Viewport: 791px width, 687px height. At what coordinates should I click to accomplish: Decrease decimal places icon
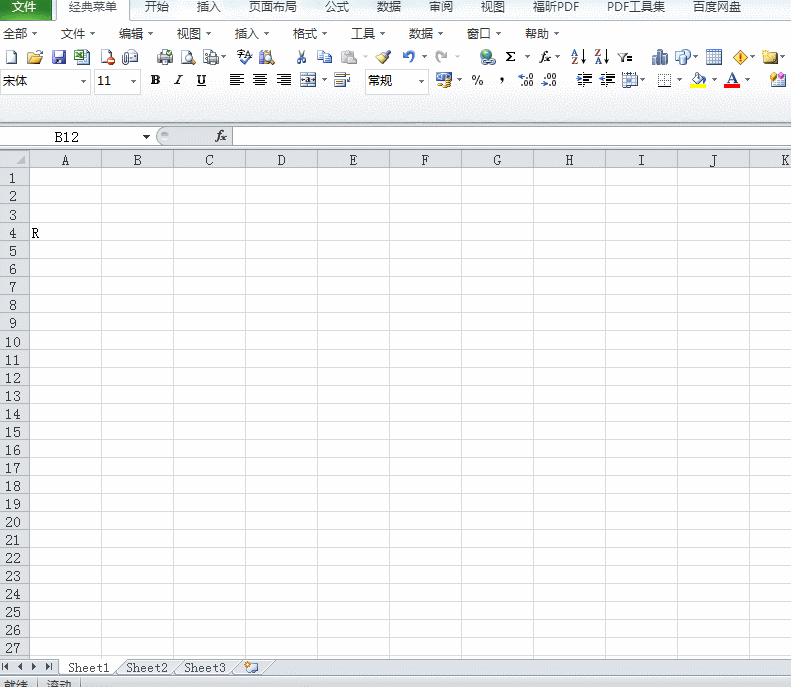(x=549, y=80)
